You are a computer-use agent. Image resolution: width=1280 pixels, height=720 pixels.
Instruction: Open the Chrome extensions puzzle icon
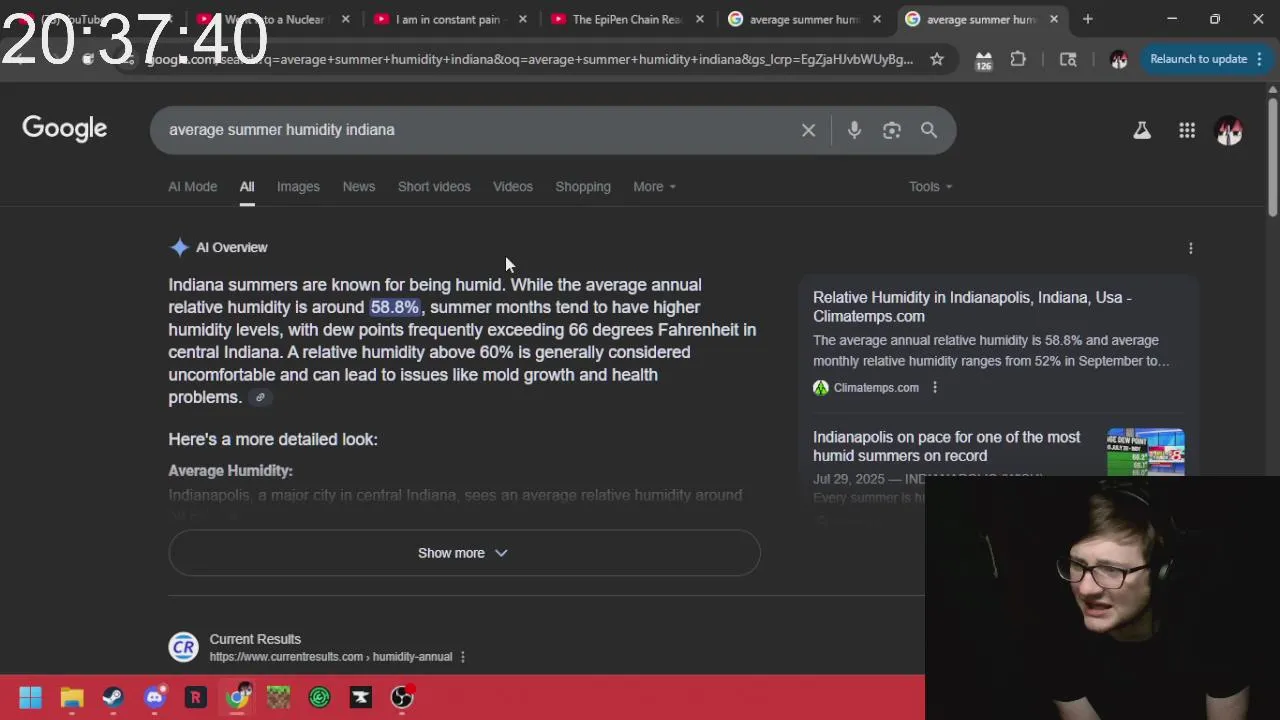tap(1018, 59)
